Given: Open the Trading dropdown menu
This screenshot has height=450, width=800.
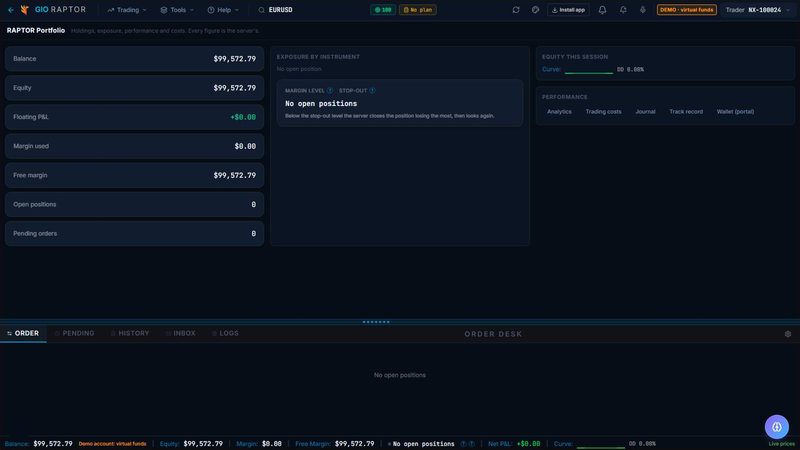Looking at the screenshot, I should (127, 10).
